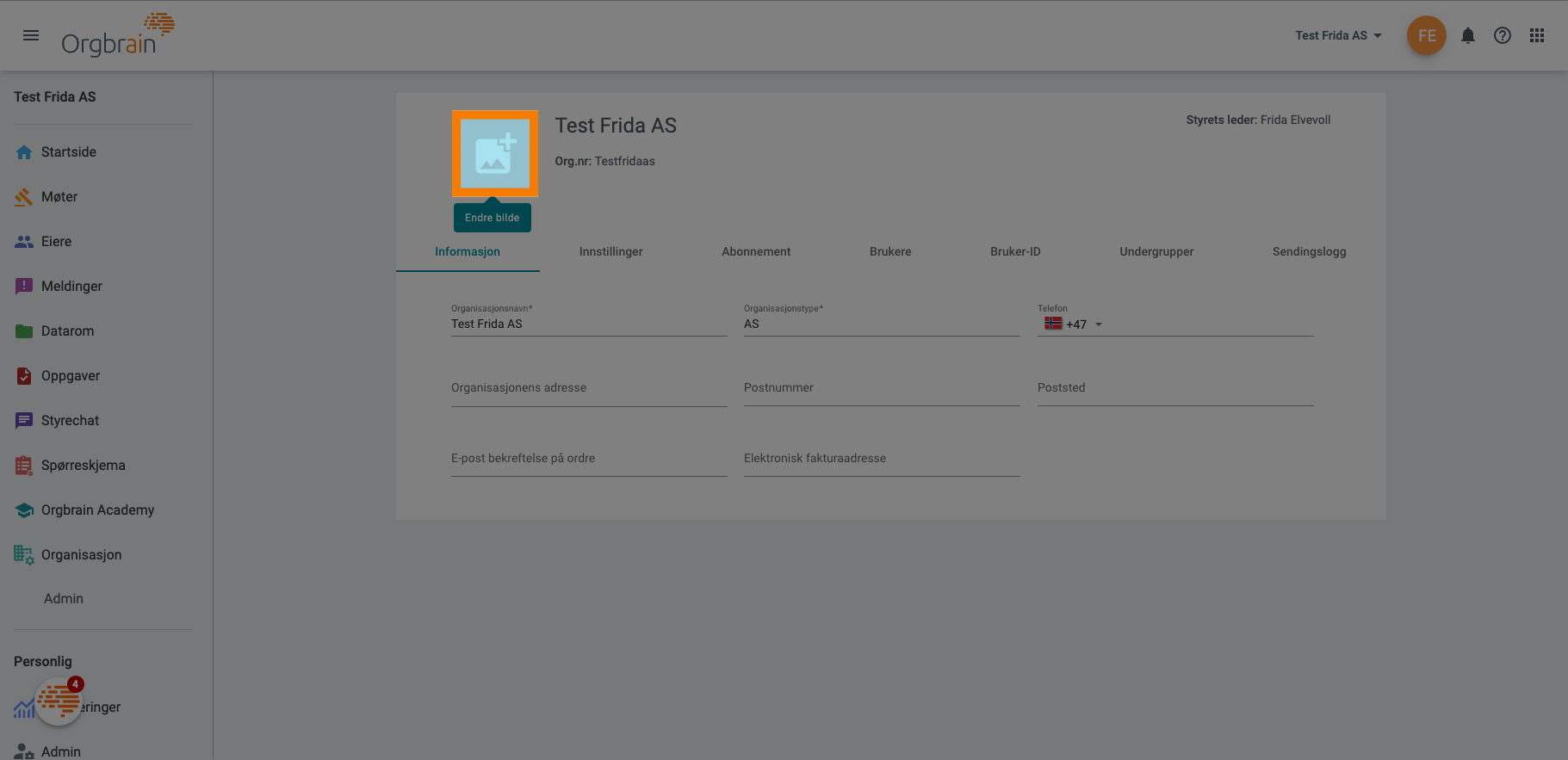Click the Test Frida AS heading
The height and width of the screenshot is (760, 1568).
[x=616, y=126]
